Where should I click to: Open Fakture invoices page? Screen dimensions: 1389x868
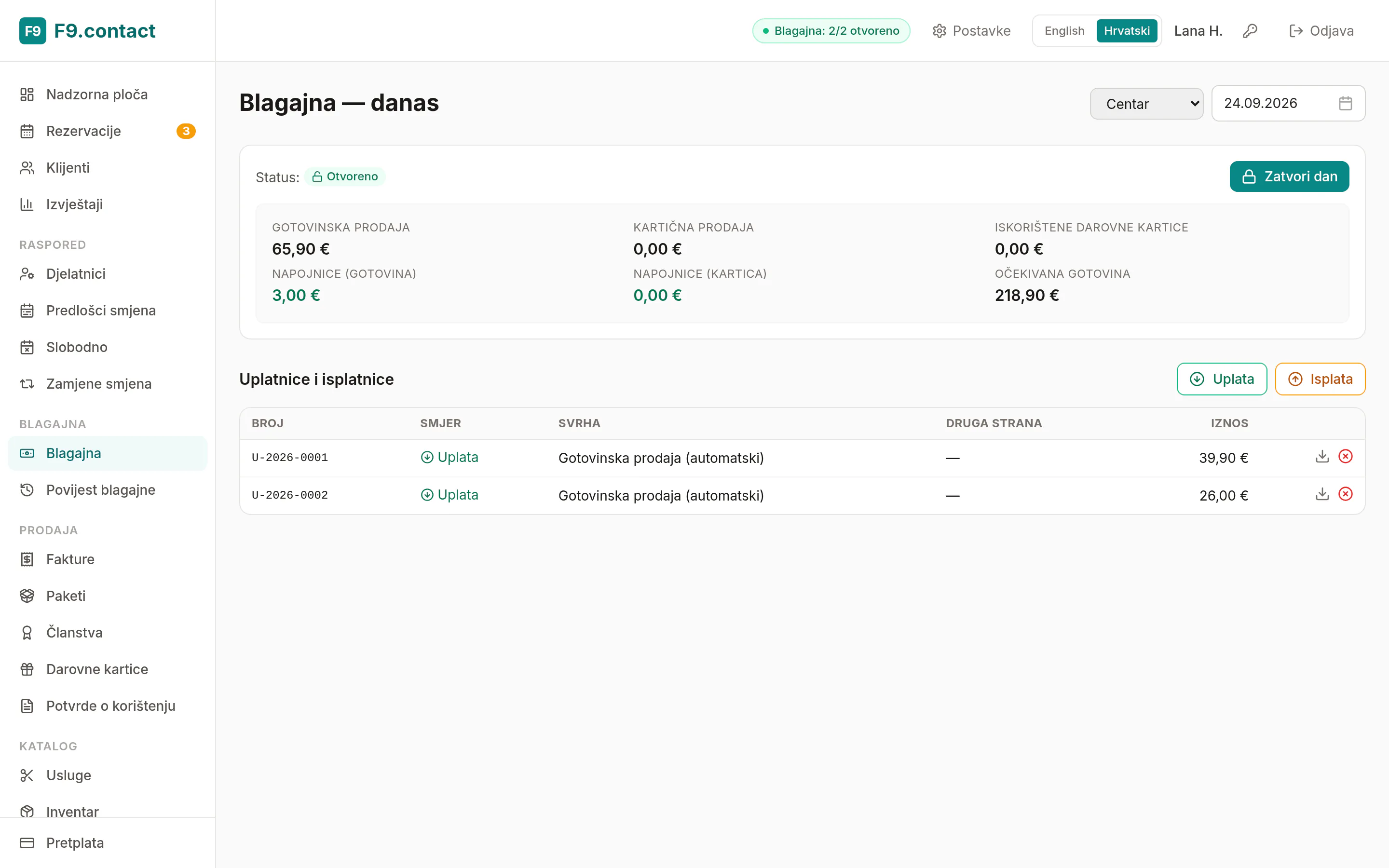(108, 560)
